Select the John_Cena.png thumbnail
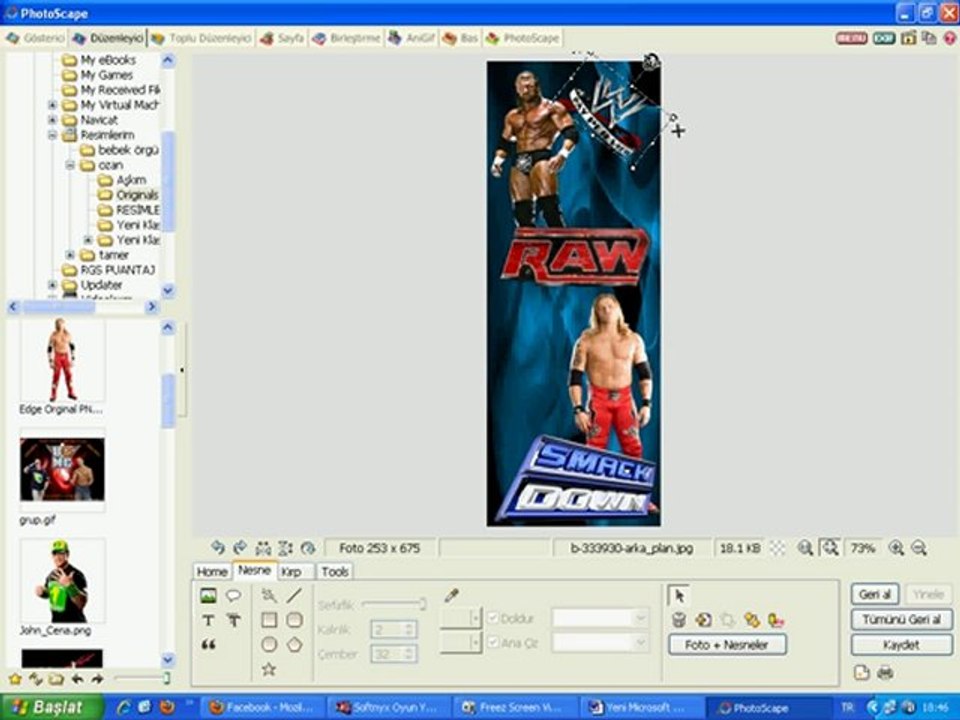This screenshot has width=960, height=720. tap(62, 582)
